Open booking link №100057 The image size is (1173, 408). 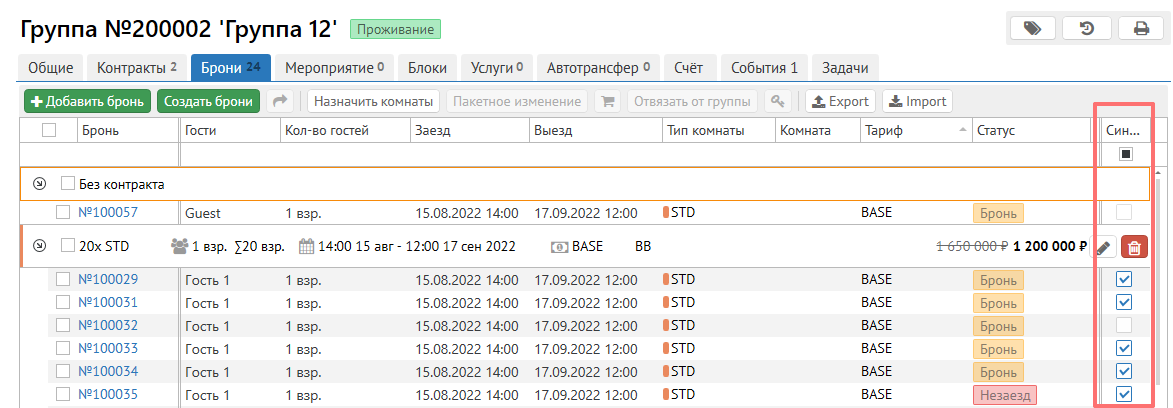point(108,213)
